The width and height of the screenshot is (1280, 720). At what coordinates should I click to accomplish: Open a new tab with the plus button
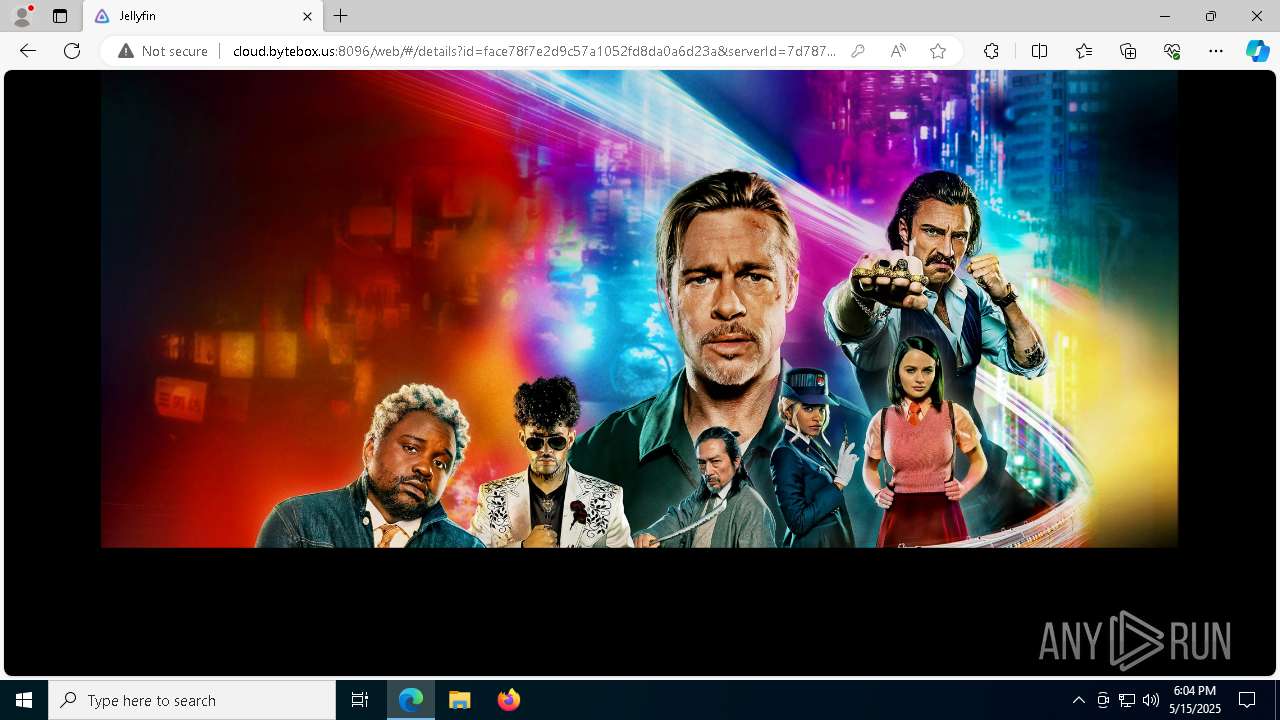click(x=341, y=16)
